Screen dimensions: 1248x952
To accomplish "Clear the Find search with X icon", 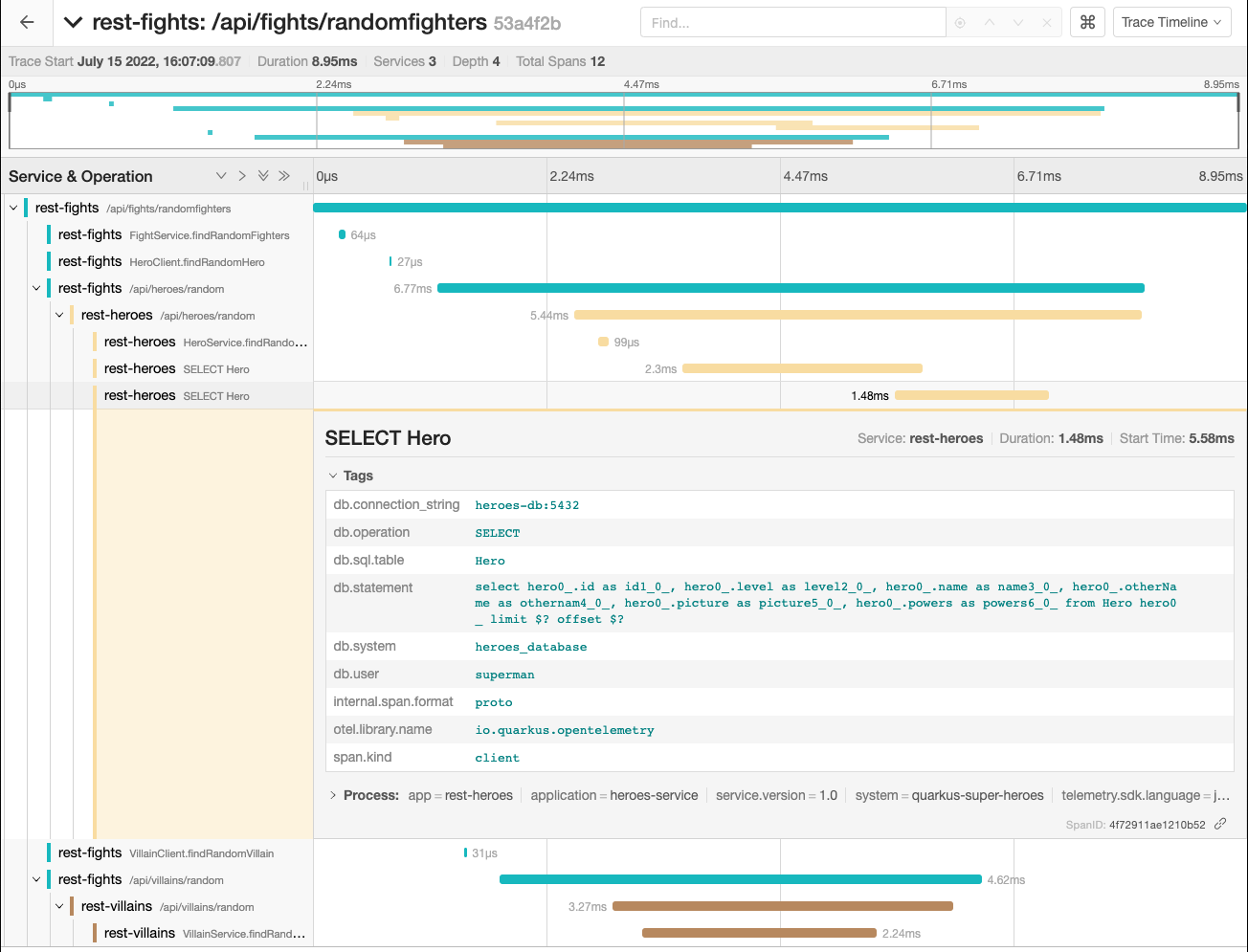I will pyautogui.click(x=1047, y=23).
